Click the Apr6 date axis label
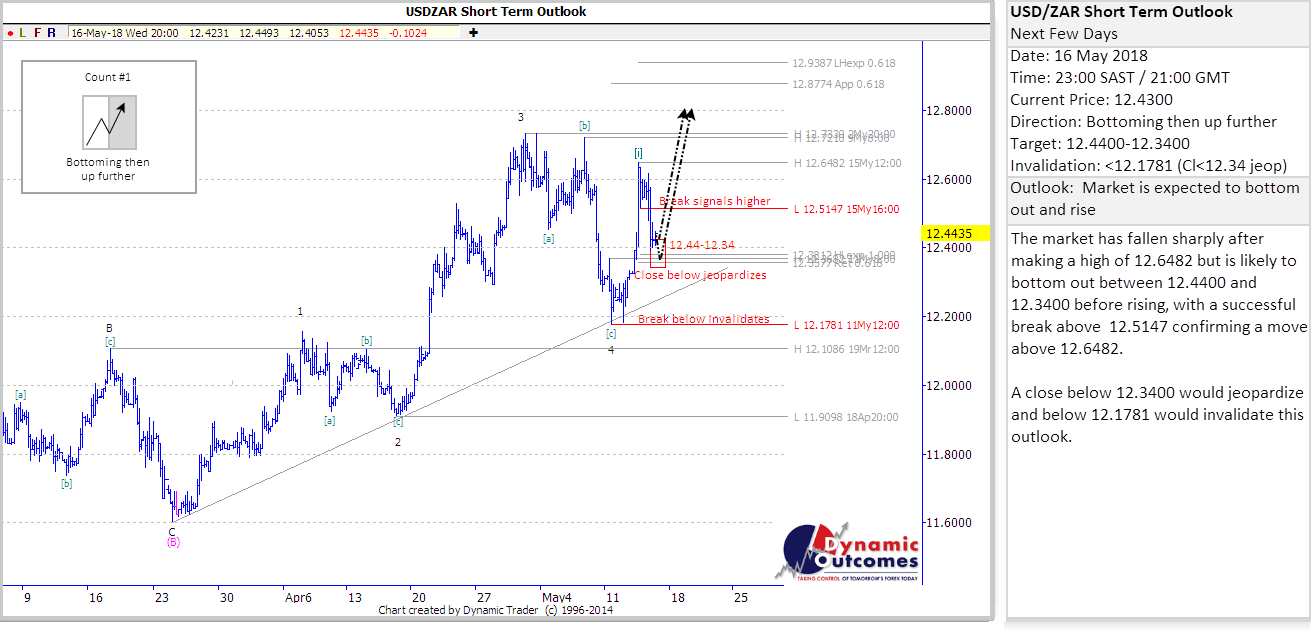Image resolution: width=1311 pixels, height=631 pixels. point(298,597)
